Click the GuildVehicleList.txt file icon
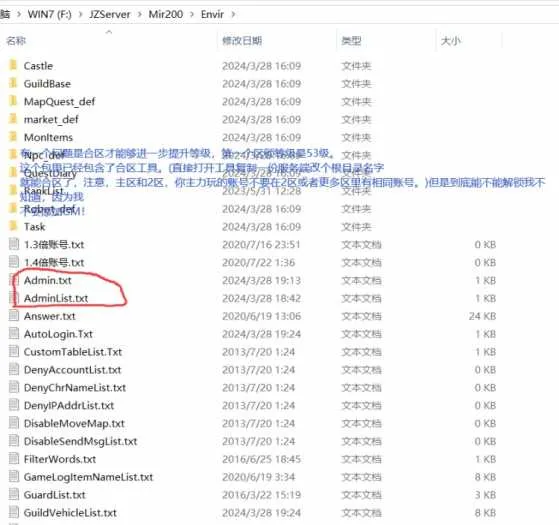The image size is (559, 525). pyautogui.click(x=14, y=512)
